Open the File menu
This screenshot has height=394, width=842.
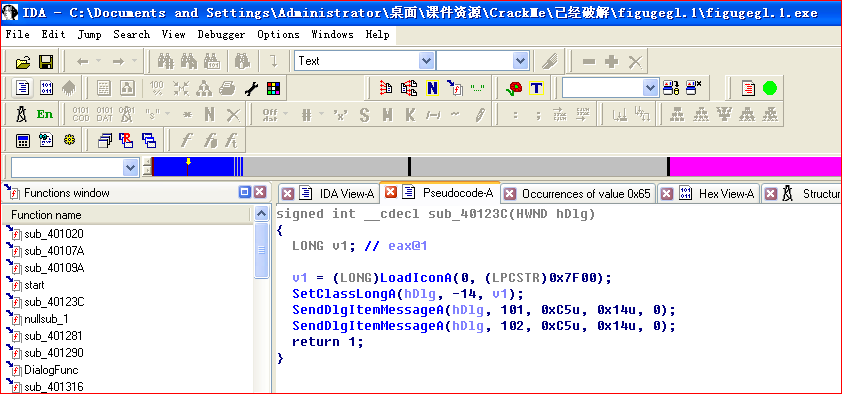[x=17, y=34]
